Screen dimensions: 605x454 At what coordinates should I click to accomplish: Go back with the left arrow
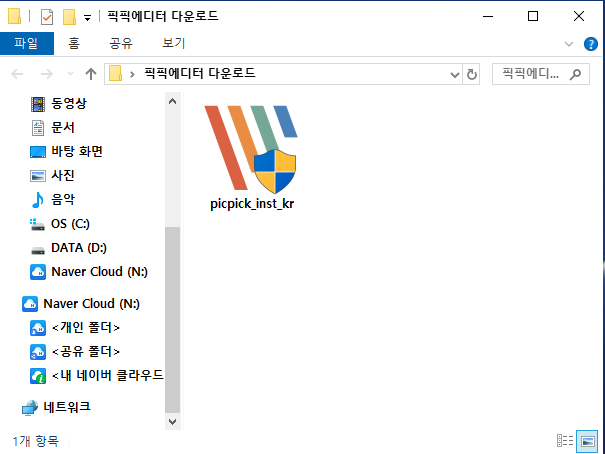pyautogui.click(x=17, y=74)
